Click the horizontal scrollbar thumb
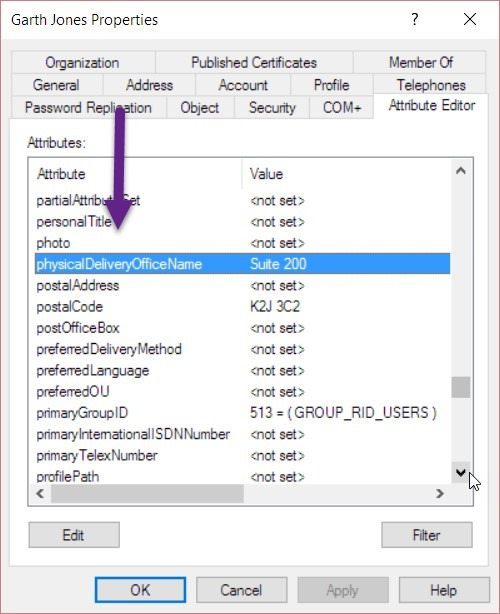The height and width of the screenshot is (614, 500). pos(147,493)
